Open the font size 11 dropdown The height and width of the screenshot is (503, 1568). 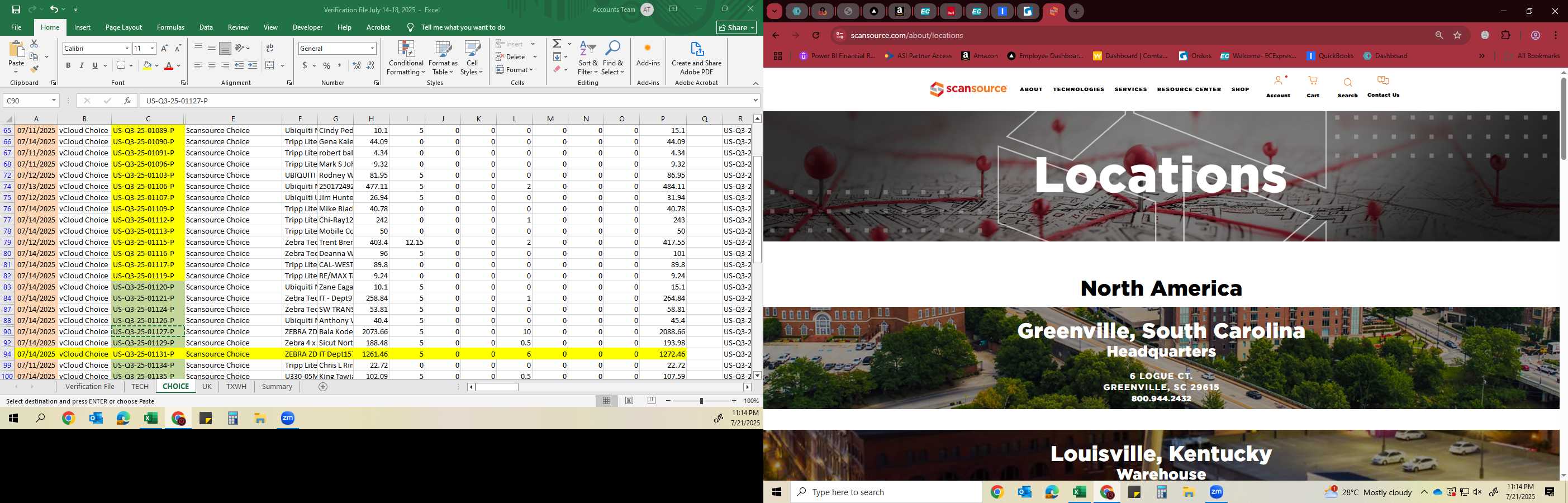(152, 48)
